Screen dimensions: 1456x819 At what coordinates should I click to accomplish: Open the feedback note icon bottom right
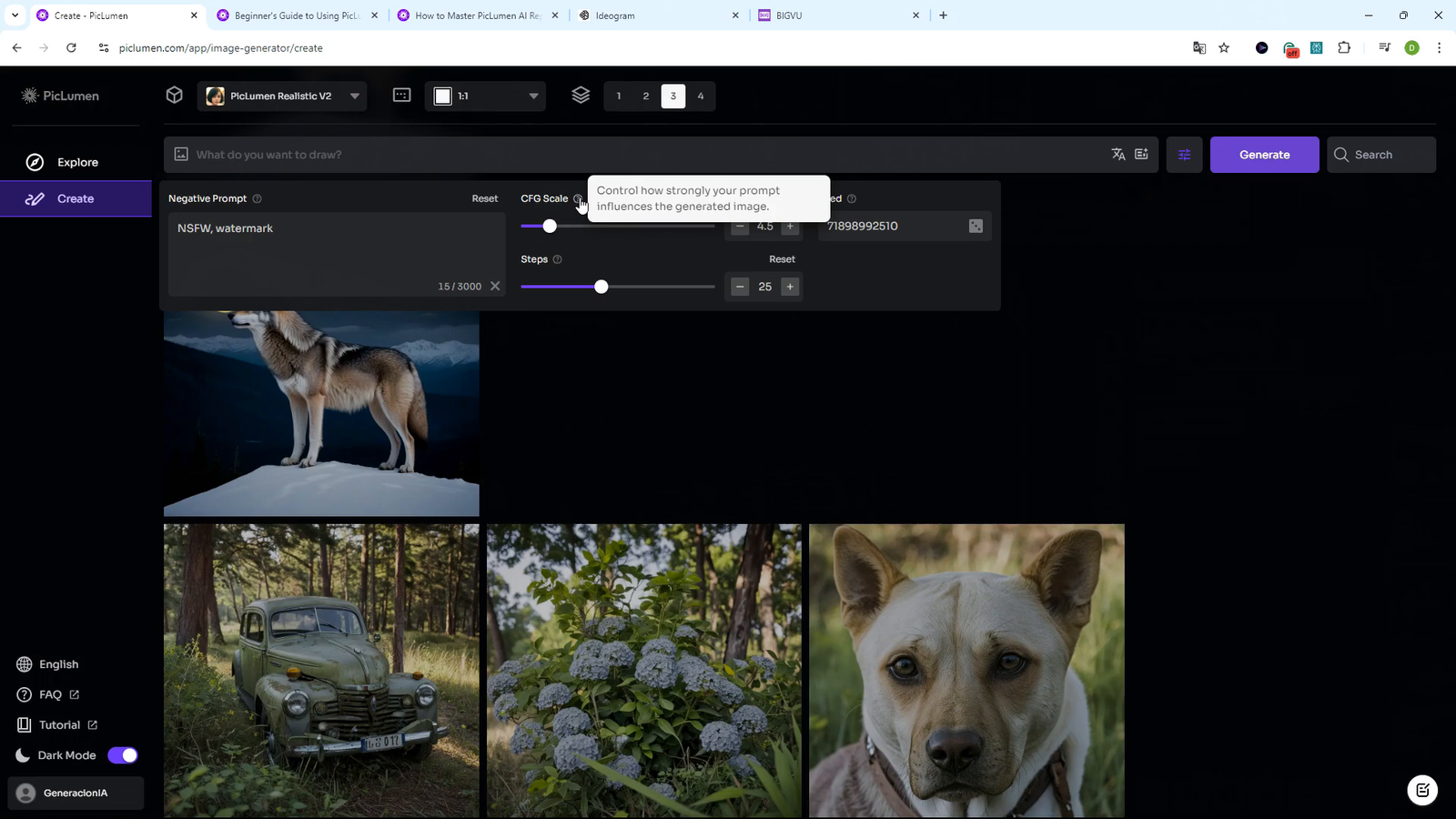[x=1422, y=790]
